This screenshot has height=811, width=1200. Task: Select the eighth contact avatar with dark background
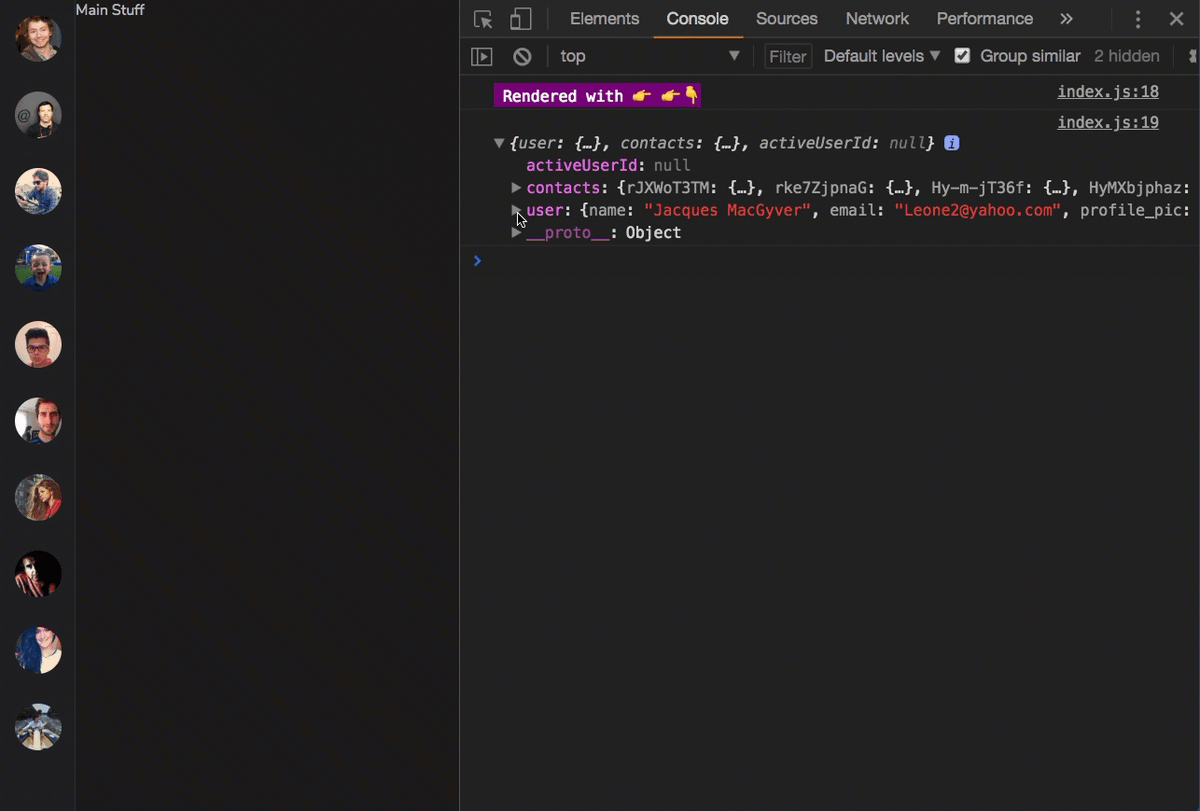(38, 574)
